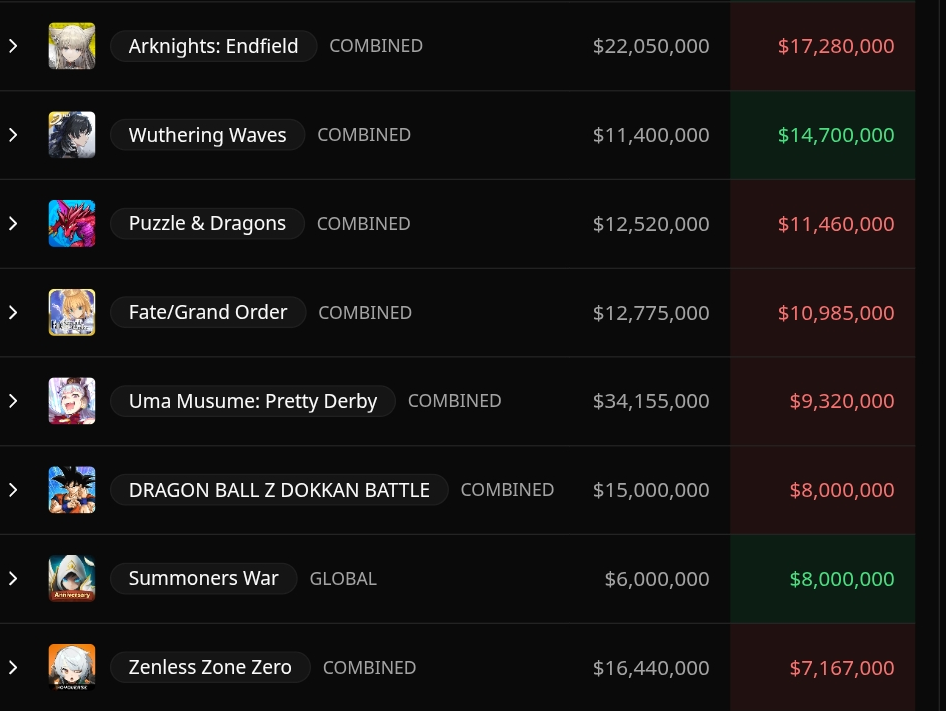This screenshot has height=711, width=946.
Task: Click the red $17,280,000 revenue cell
Action: click(822, 46)
